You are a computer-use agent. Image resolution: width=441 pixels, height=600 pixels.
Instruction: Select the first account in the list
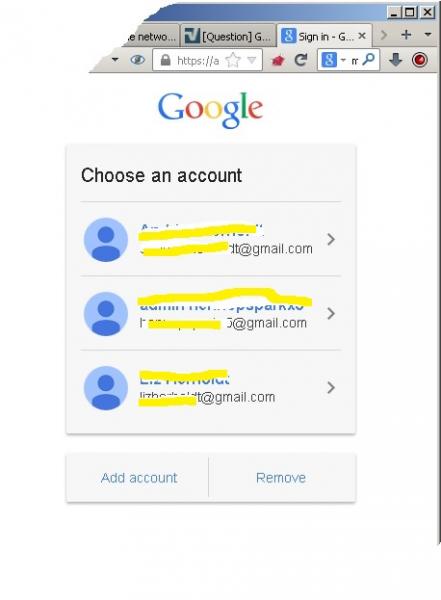211,239
